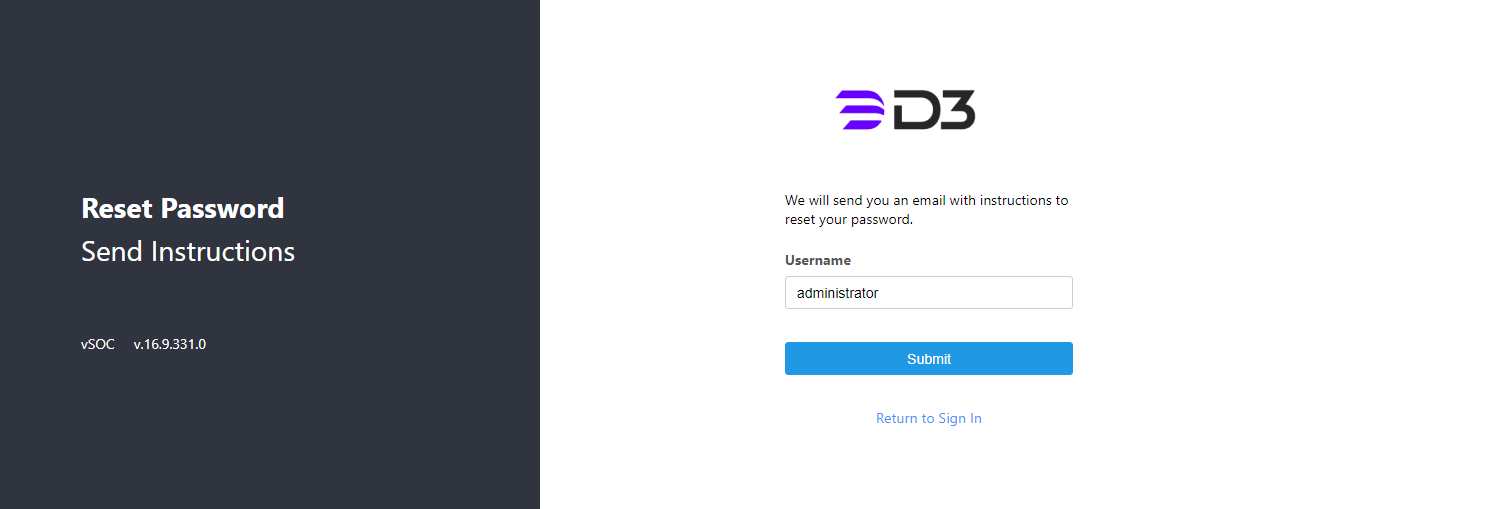Click the 'reset your password.' text line
Image resolution: width=1486 pixels, height=509 pixels.
(849, 220)
